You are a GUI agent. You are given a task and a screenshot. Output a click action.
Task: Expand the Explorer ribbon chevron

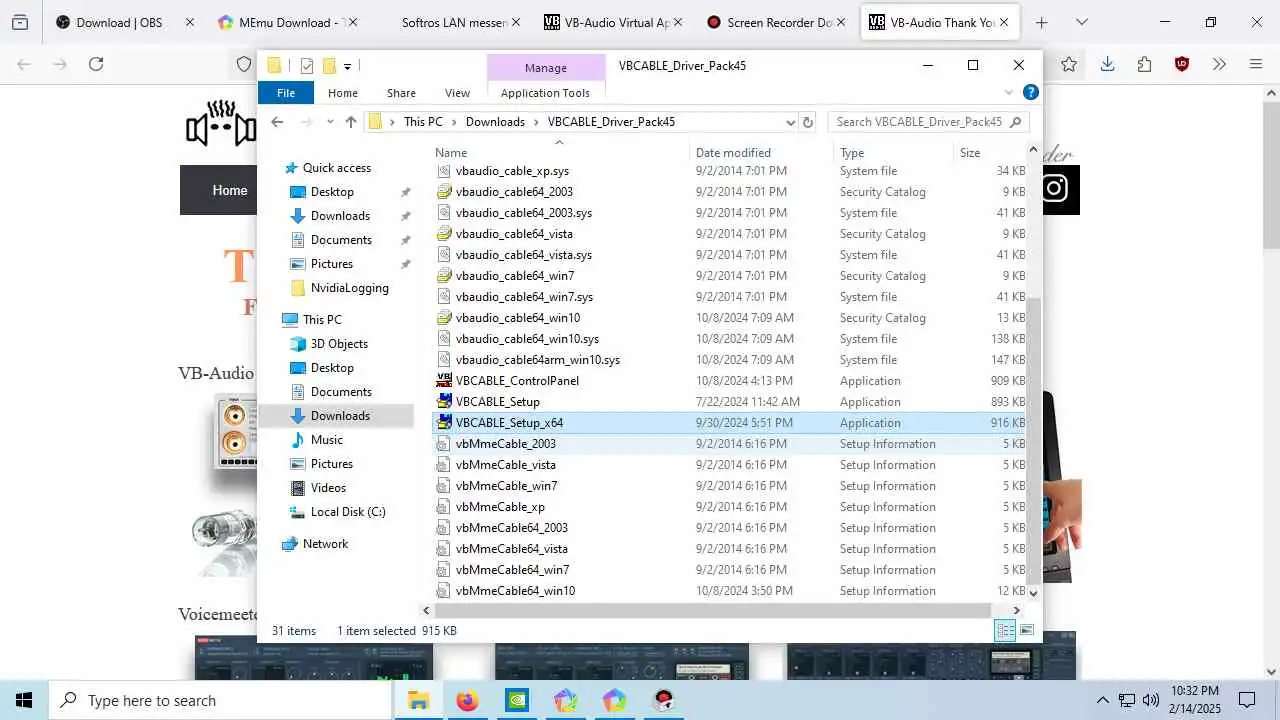click(x=1008, y=92)
